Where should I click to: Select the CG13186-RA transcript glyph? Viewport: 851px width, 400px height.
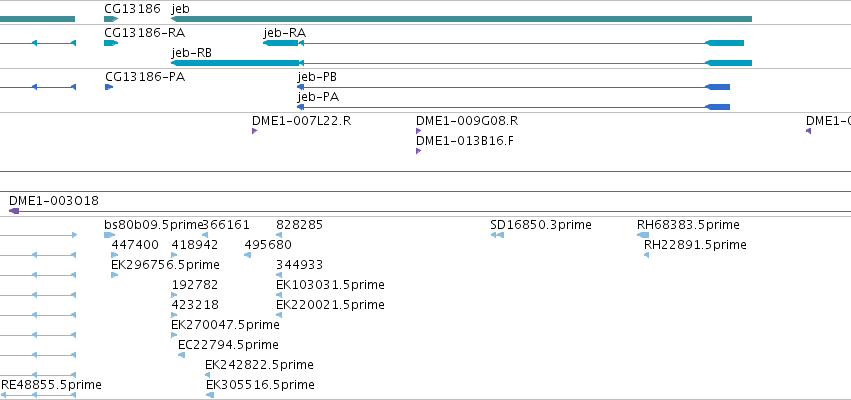[x=111, y=43]
